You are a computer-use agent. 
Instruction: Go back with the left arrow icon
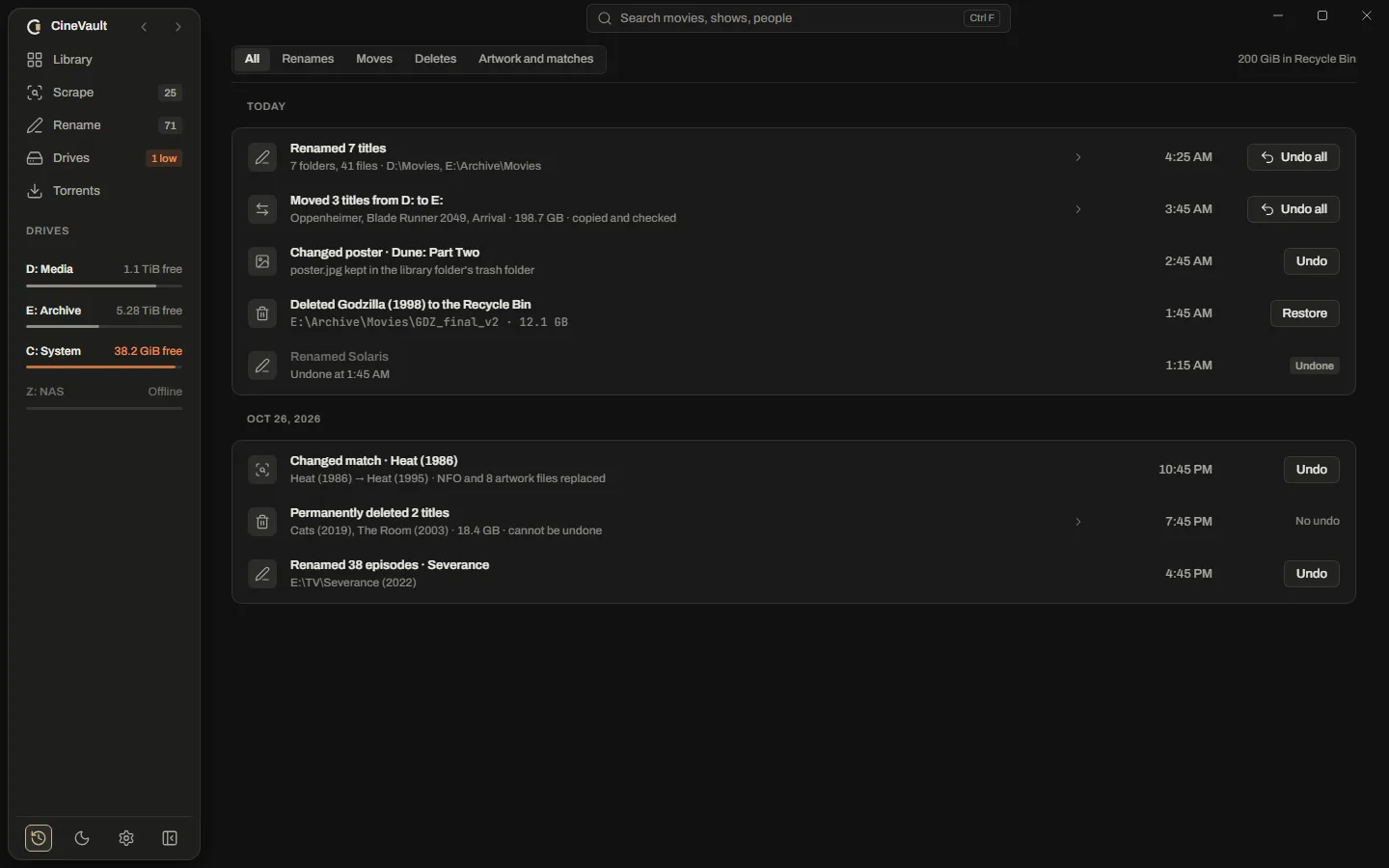tap(144, 27)
